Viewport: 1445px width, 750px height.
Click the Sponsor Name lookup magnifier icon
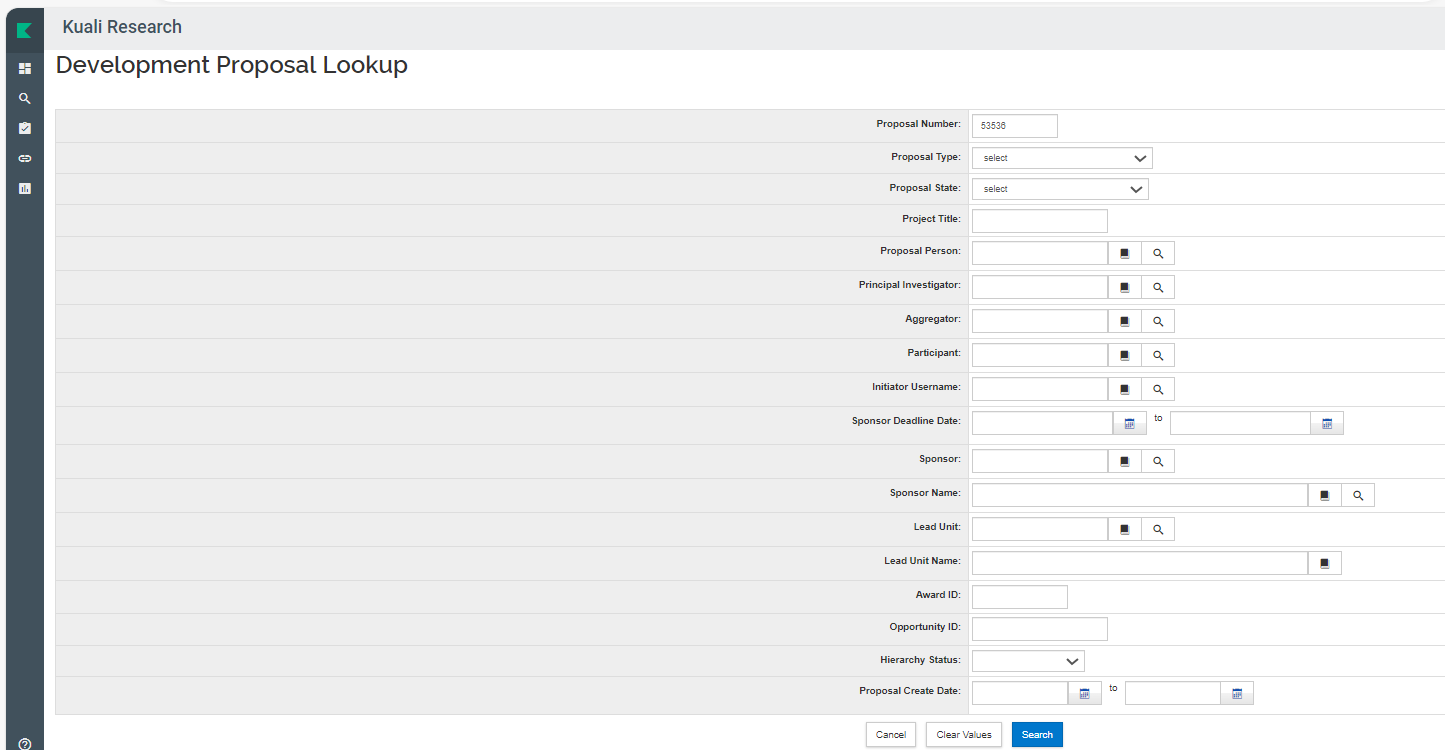[1358, 496]
